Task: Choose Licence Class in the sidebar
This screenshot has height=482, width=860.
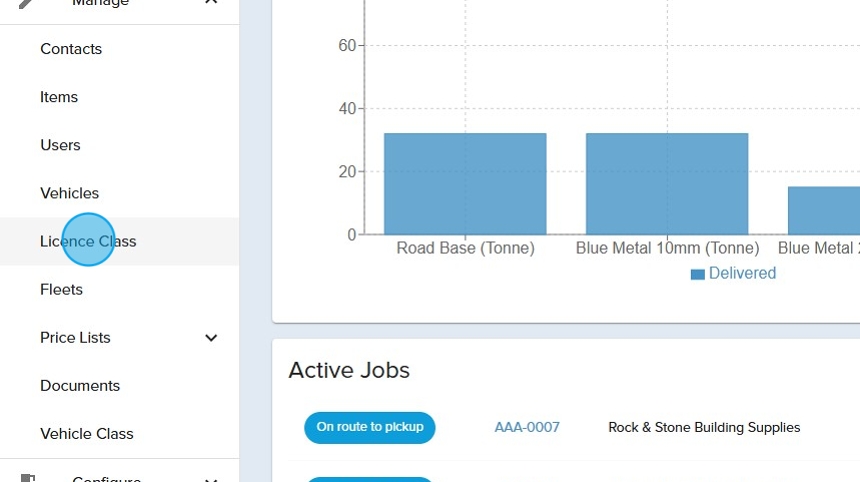Action: [88, 241]
